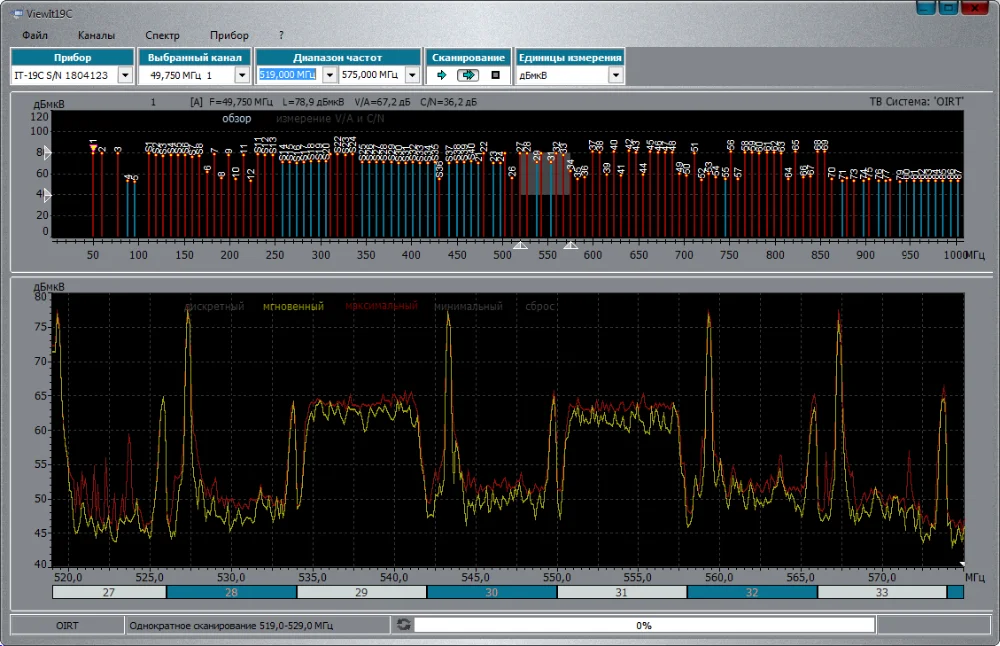Open the Каналы menu

pos(96,35)
